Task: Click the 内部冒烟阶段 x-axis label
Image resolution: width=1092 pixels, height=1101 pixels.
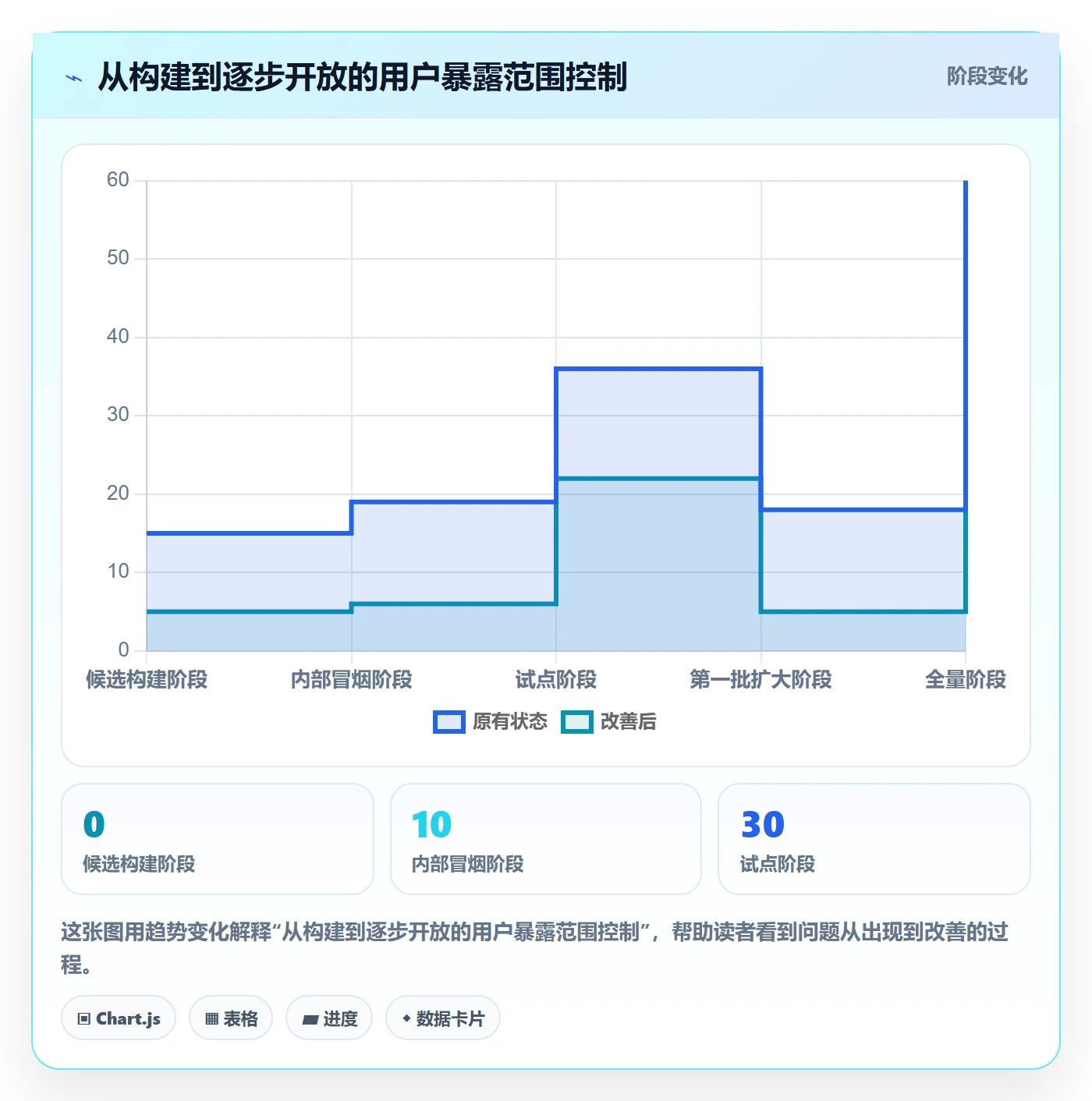Action: (x=352, y=680)
